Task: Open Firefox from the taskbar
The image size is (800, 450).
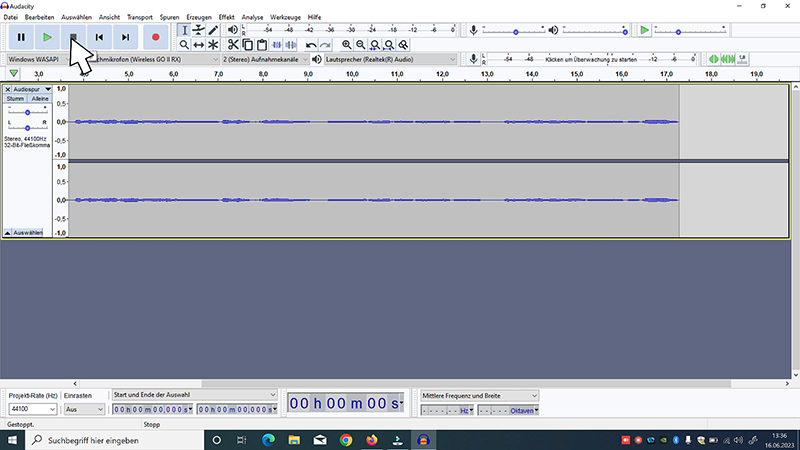Action: 371,440
